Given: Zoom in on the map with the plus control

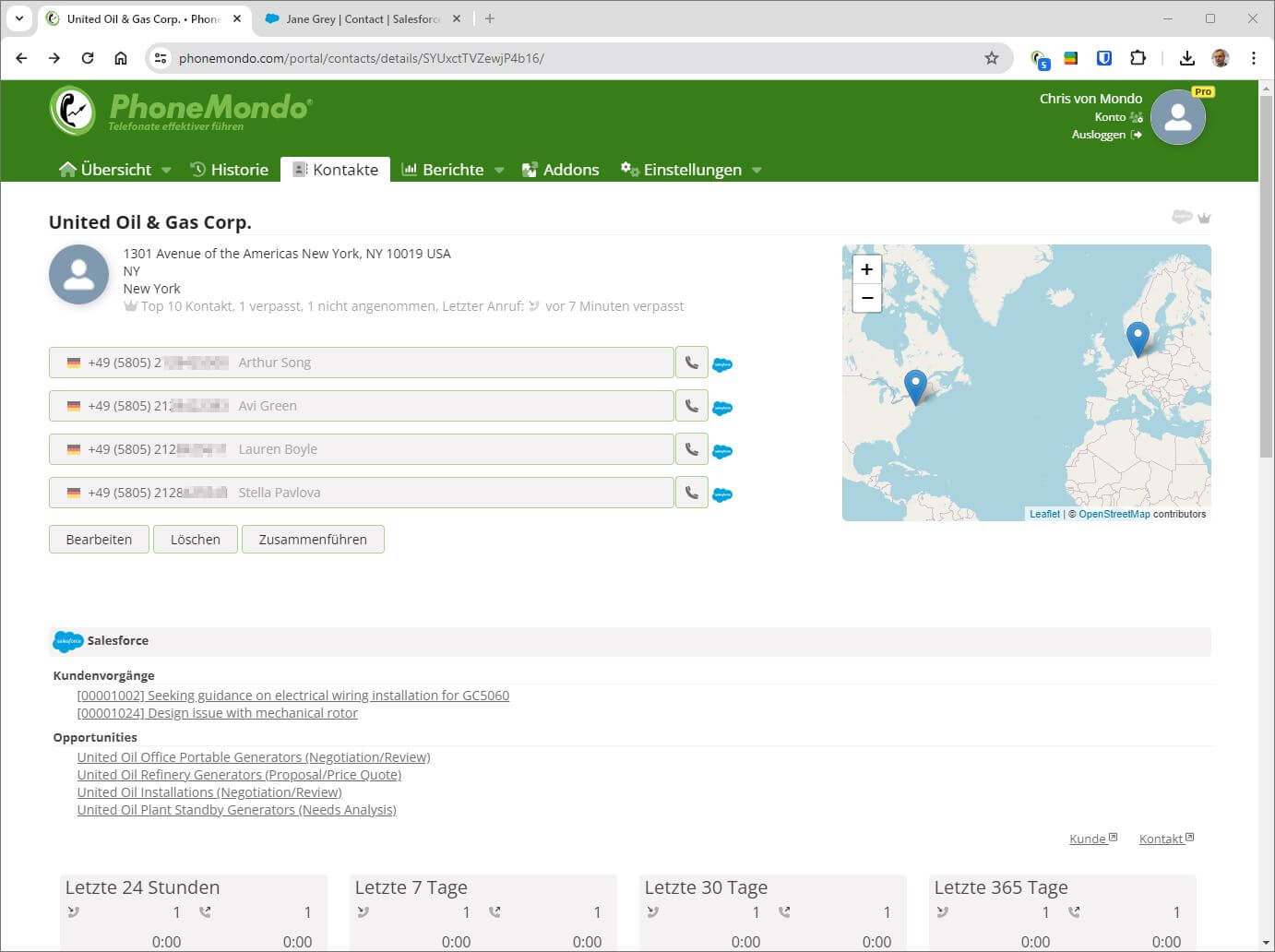Looking at the screenshot, I should point(866,268).
